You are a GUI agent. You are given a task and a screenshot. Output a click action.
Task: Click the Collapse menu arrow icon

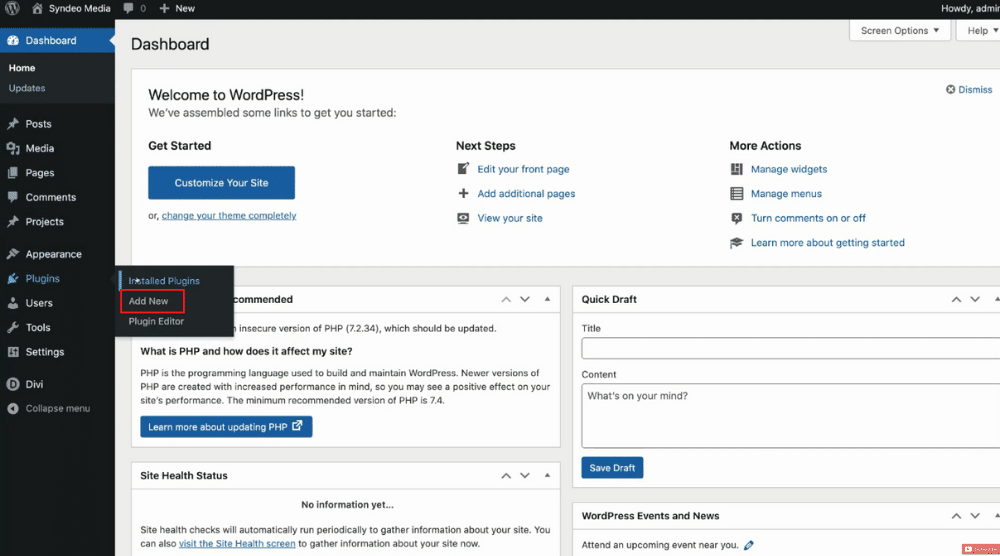click(x=13, y=409)
